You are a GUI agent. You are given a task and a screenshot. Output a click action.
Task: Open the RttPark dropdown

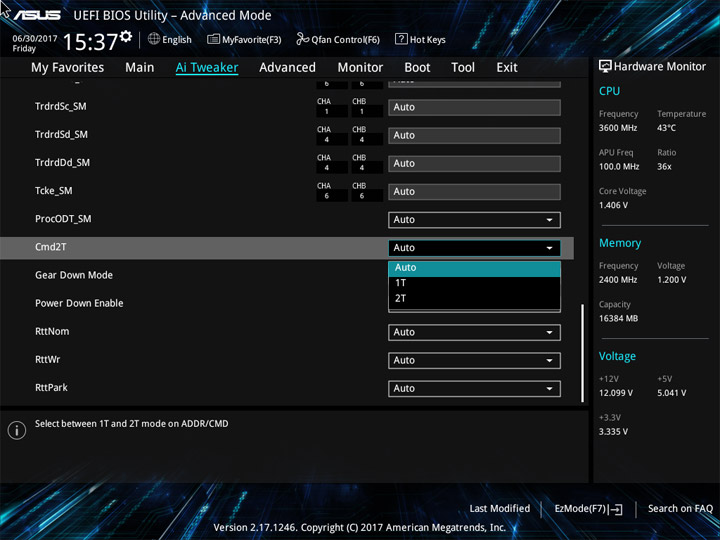pyautogui.click(x=474, y=388)
